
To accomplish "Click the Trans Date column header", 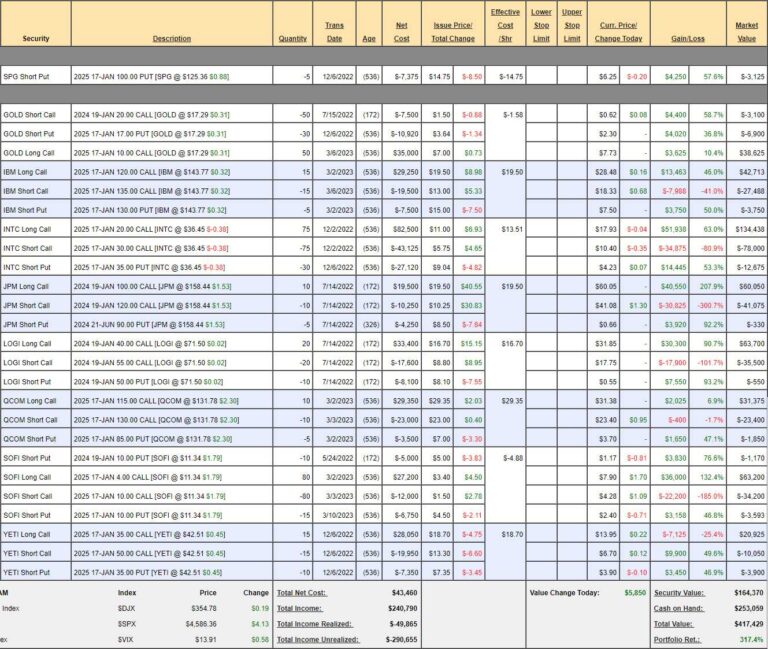I will tap(334, 32).
